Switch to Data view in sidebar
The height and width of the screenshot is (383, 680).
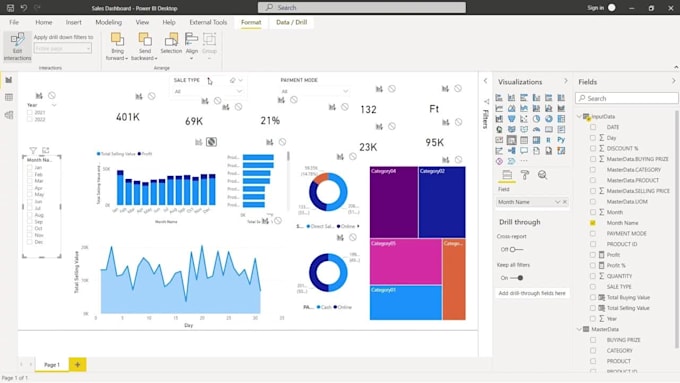tap(9, 97)
